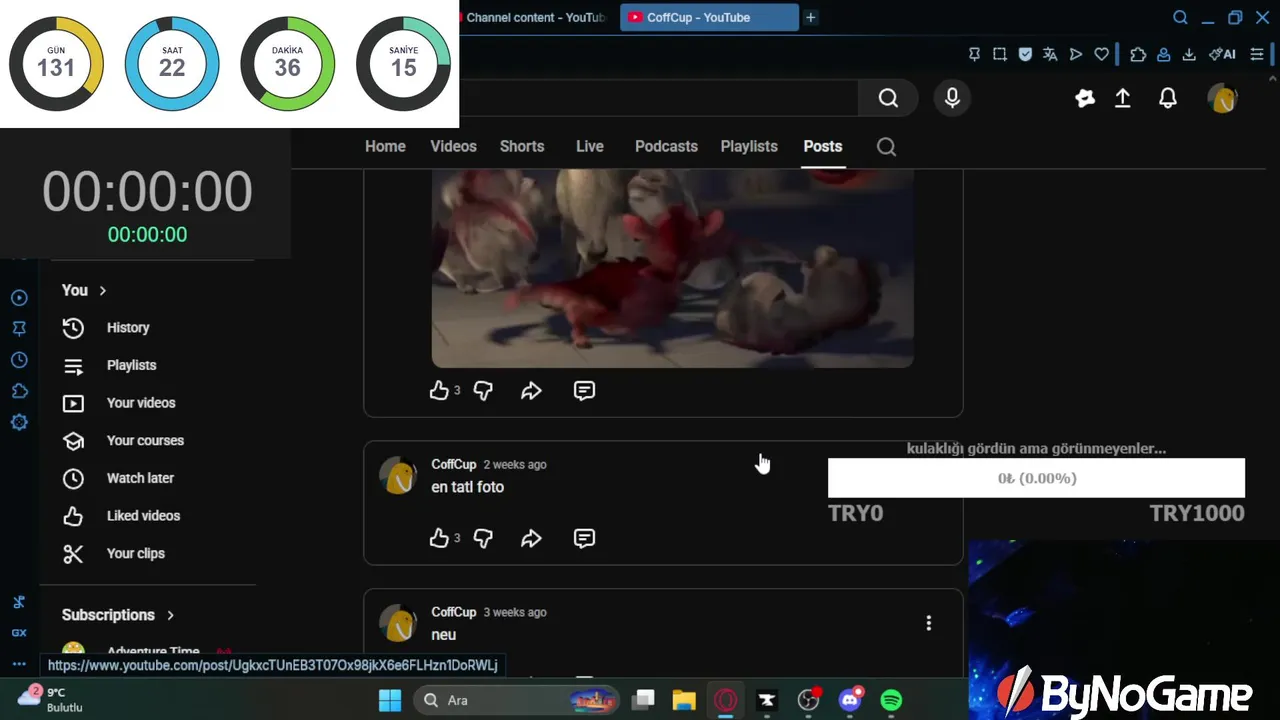Image resolution: width=1280 pixels, height=720 pixels.
Task: Click the Windows Start button
Action: point(390,700)
